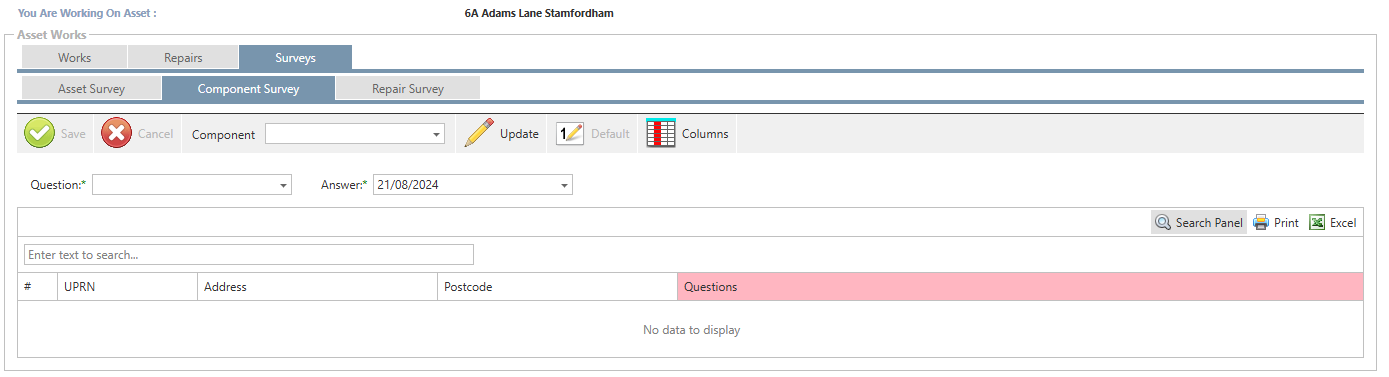Click the # column header
The image size is (1389, 377).
coord(37,287)
